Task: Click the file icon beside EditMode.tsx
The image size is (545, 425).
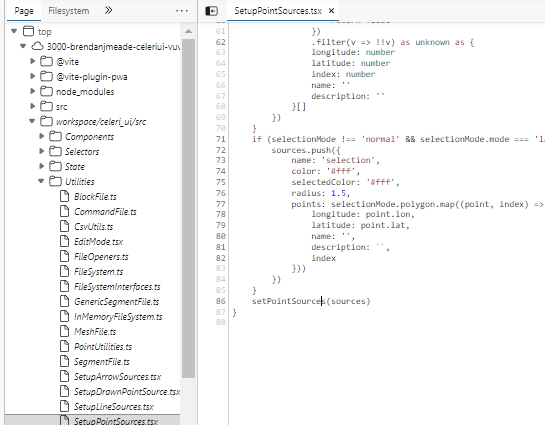Action: click(x=64, y=241)
